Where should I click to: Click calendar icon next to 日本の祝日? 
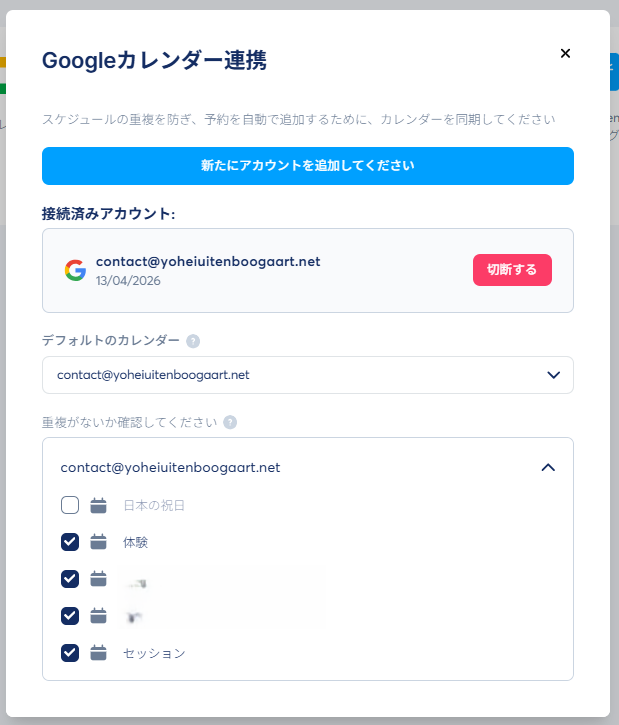coord(98,505)
